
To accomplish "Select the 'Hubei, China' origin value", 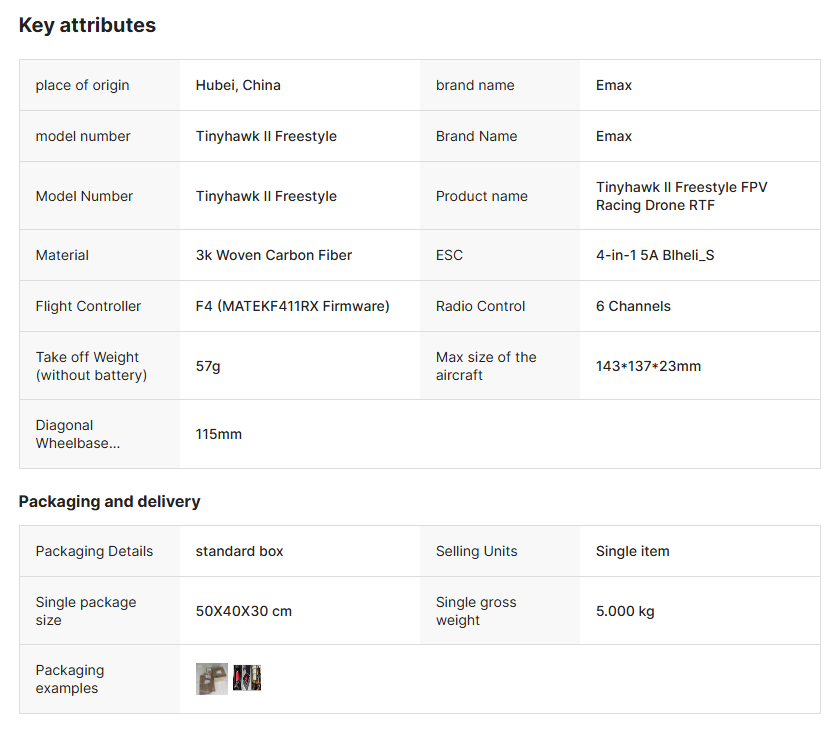I will (x=238, y=85).
